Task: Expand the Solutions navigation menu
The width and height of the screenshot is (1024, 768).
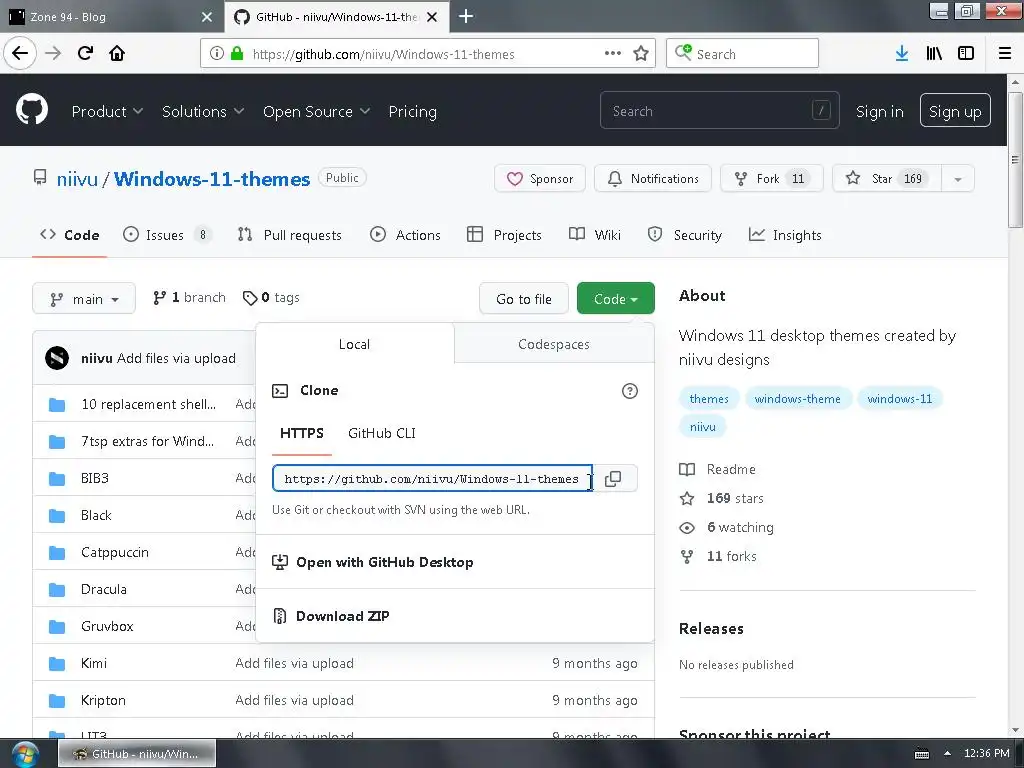Action: tap(203, 112)
